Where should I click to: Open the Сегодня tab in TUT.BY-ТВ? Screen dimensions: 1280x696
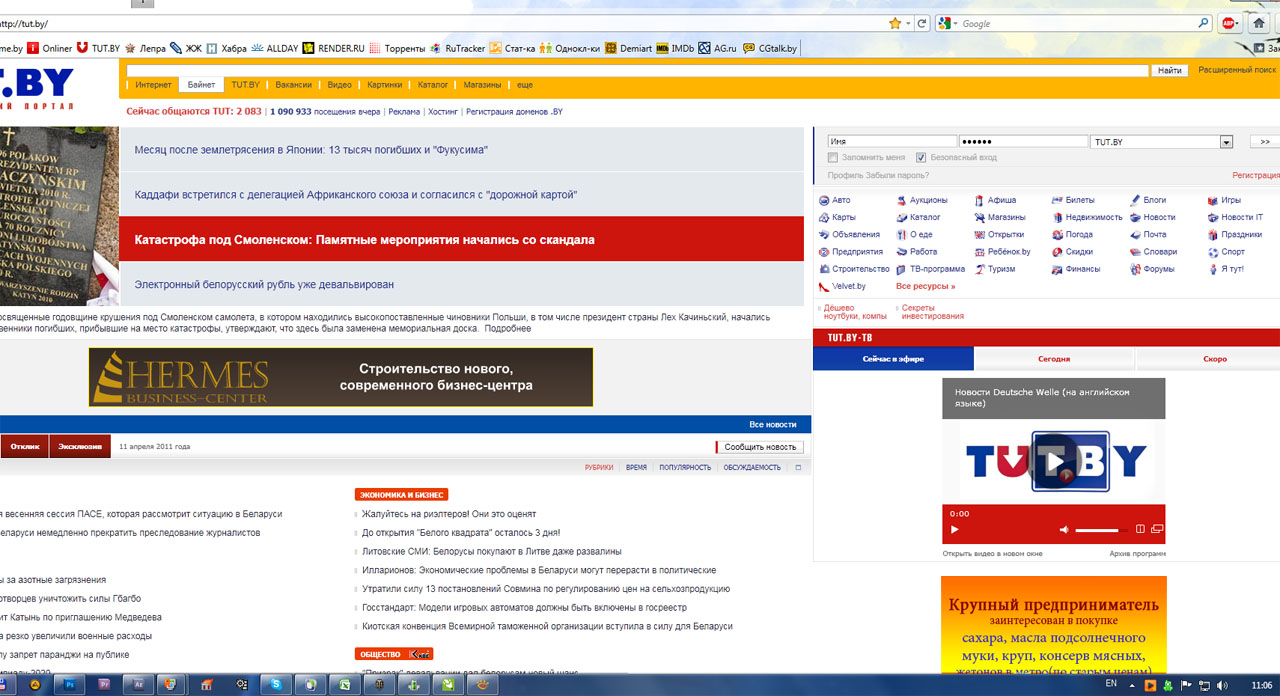[x=1054, y=359]
